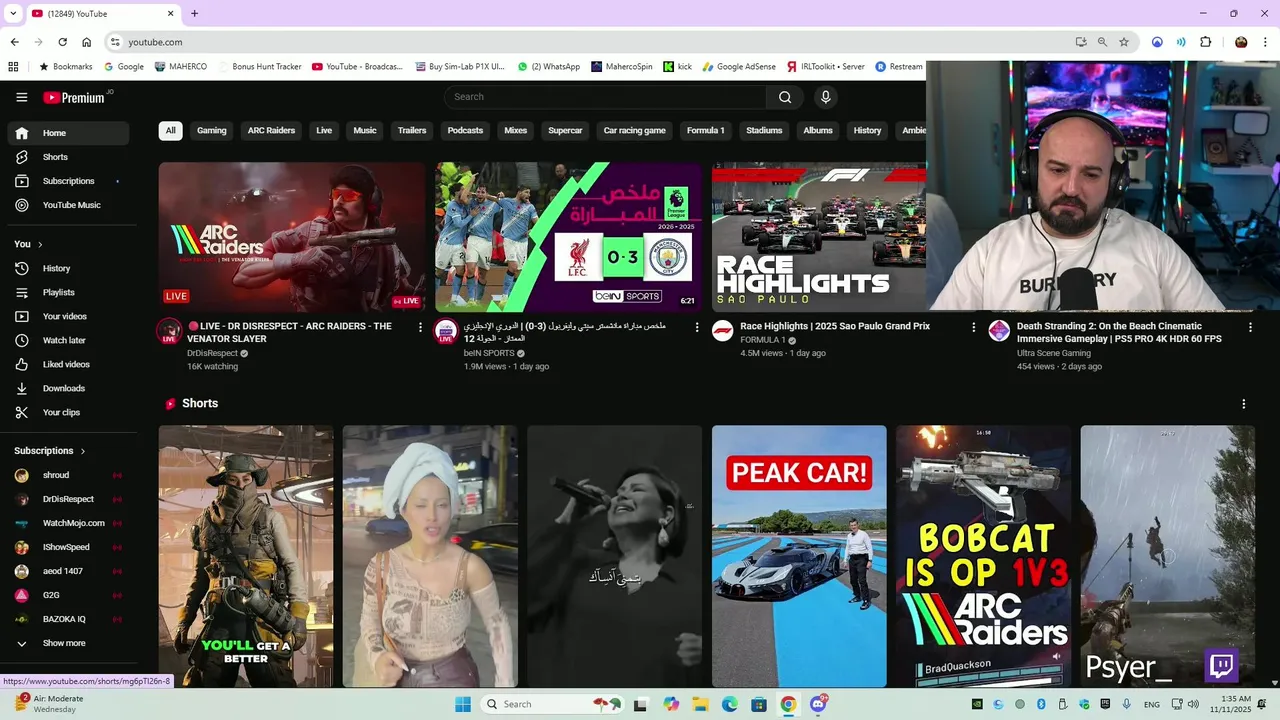Select the Formula 1 filter chip
This screenshot has height=720, width=1280.
click(x=706, y=130)
